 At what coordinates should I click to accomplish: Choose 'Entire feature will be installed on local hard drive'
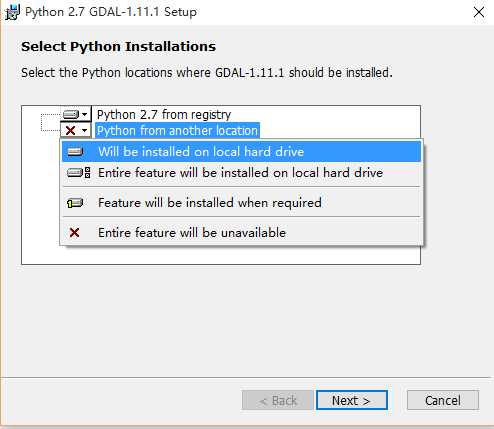coord(241,173)
